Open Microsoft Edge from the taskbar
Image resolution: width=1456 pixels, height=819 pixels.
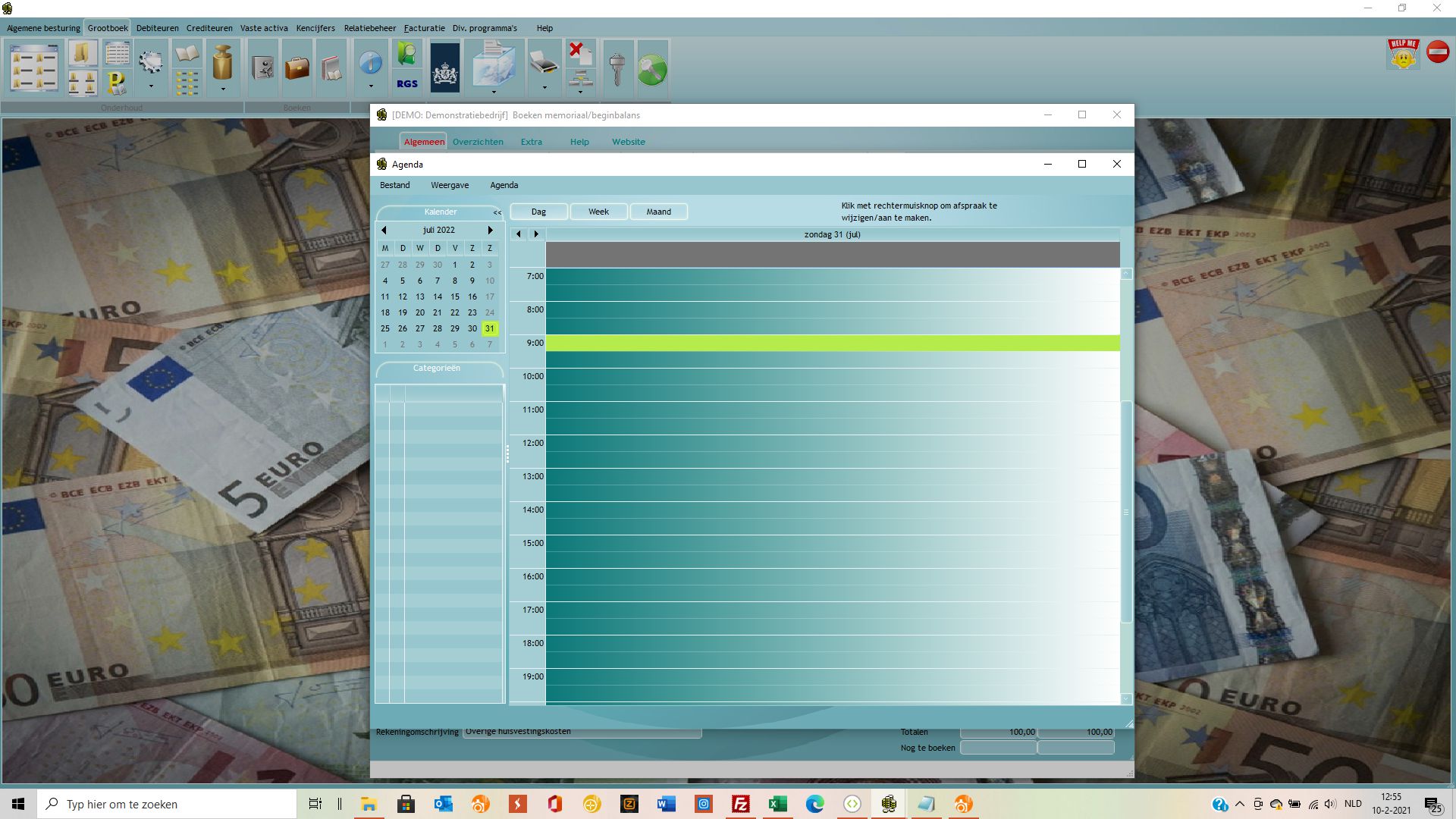(814, 804)
